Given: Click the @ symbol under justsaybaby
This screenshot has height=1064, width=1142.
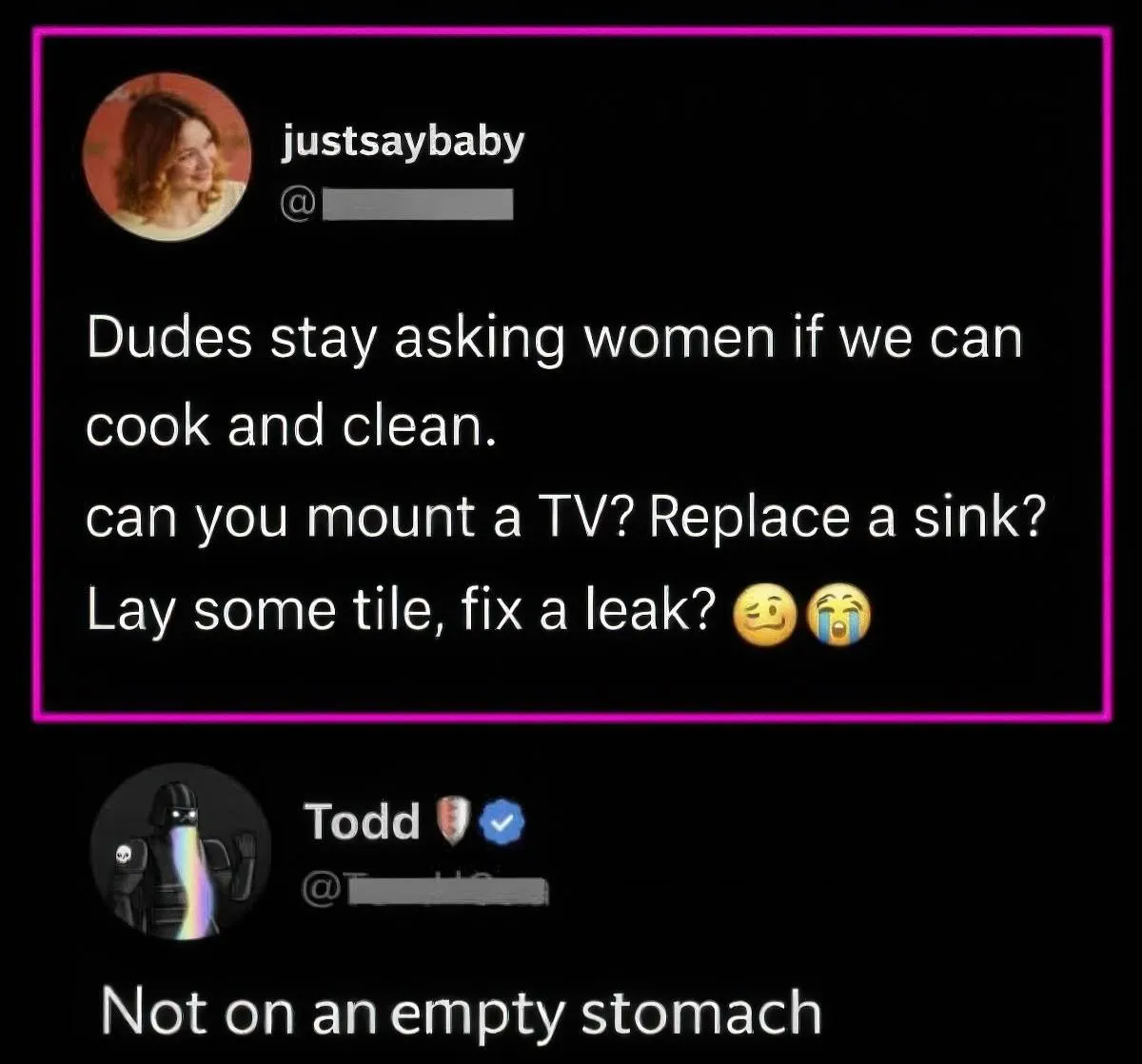Looking at the screenshot, I should (x=300, y=205).
